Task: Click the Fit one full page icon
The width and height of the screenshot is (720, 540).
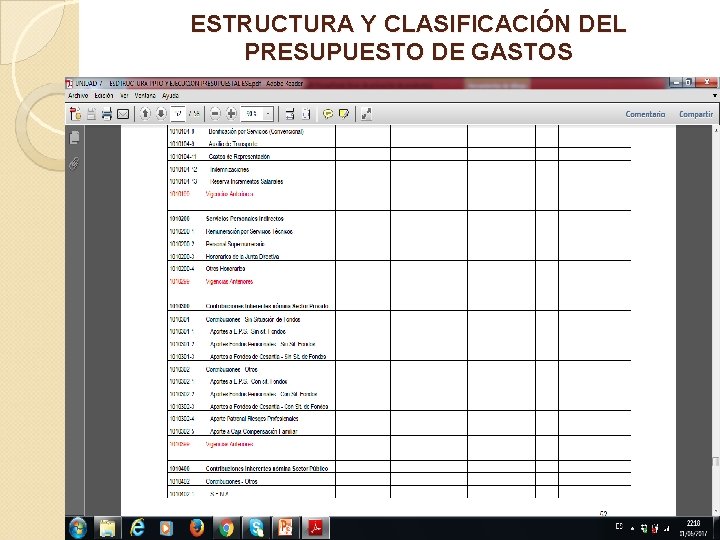Action: tap(306, 113)
